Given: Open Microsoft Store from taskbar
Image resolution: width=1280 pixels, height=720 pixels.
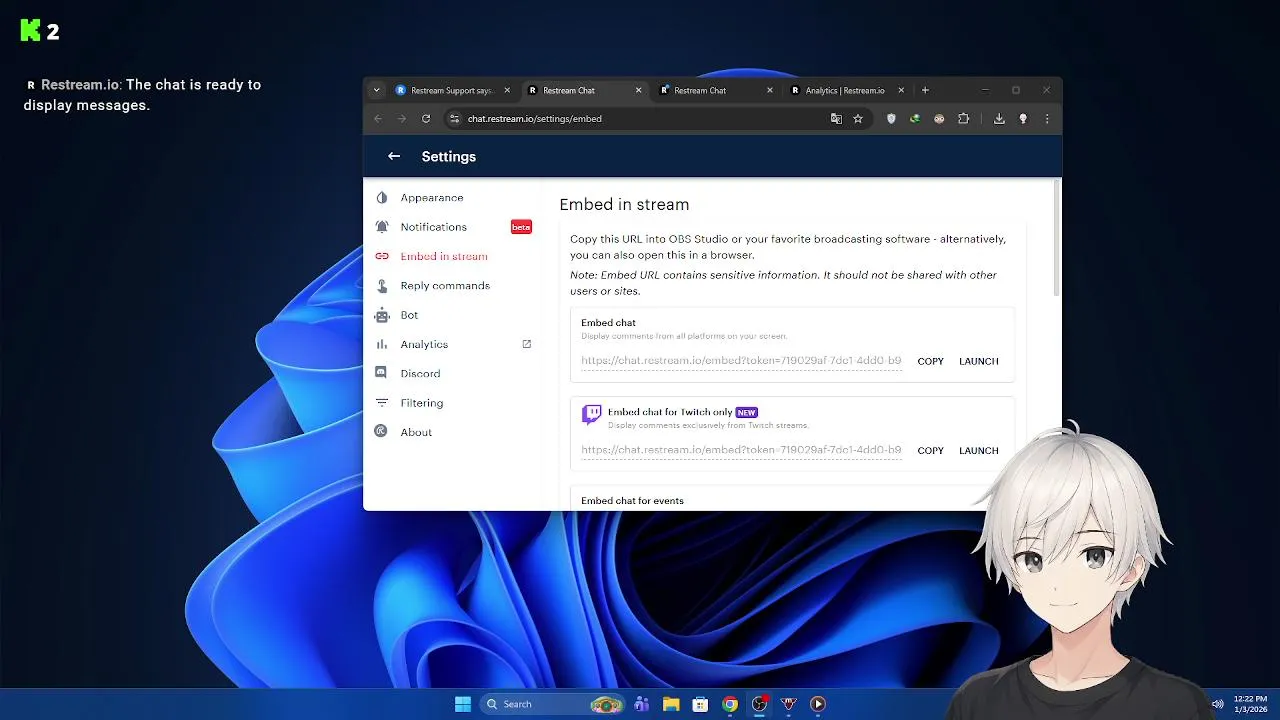Looking at the screenshot, I should (700, 704).
